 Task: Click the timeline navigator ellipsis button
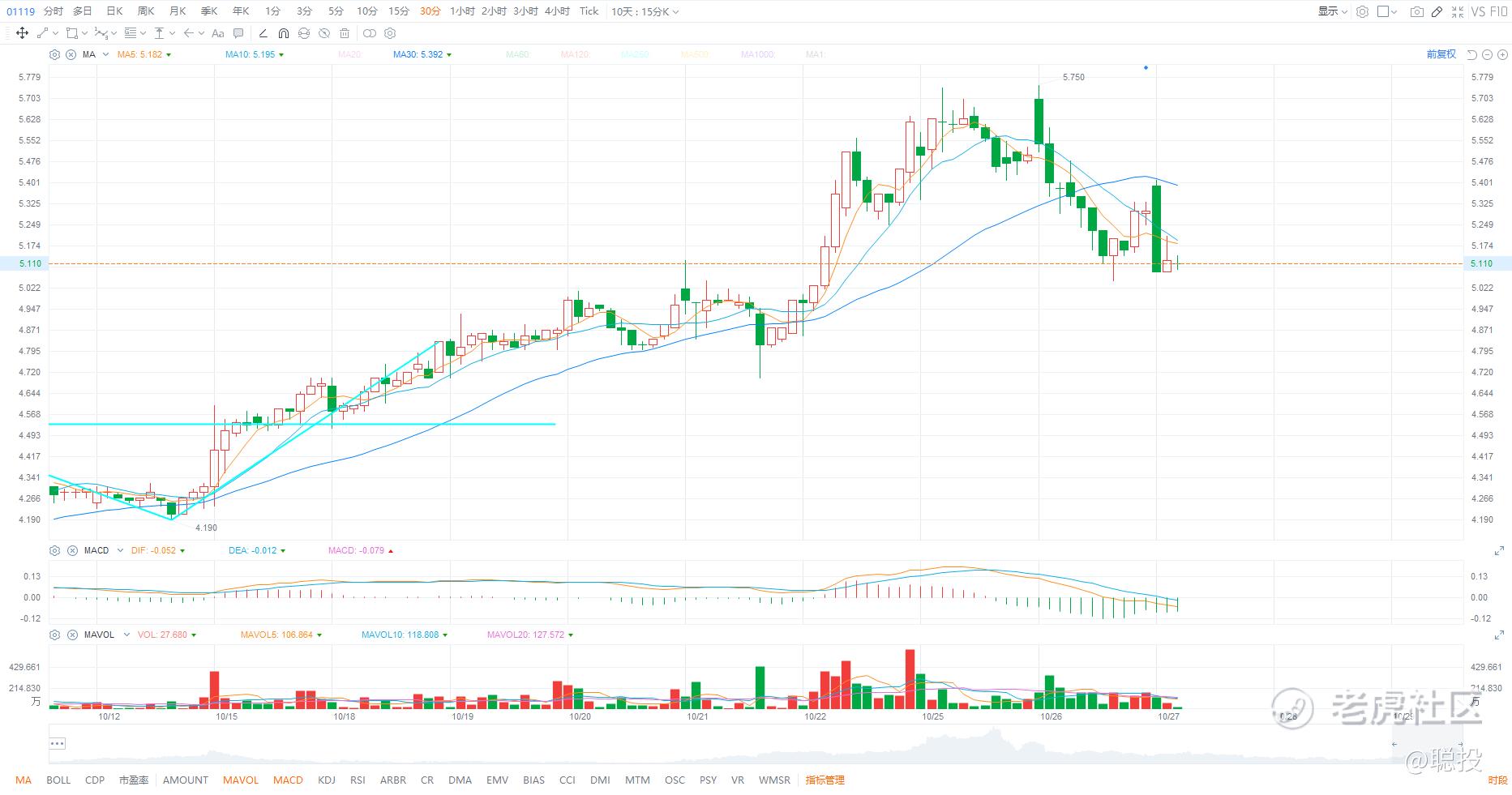click(x=57, y=743)
